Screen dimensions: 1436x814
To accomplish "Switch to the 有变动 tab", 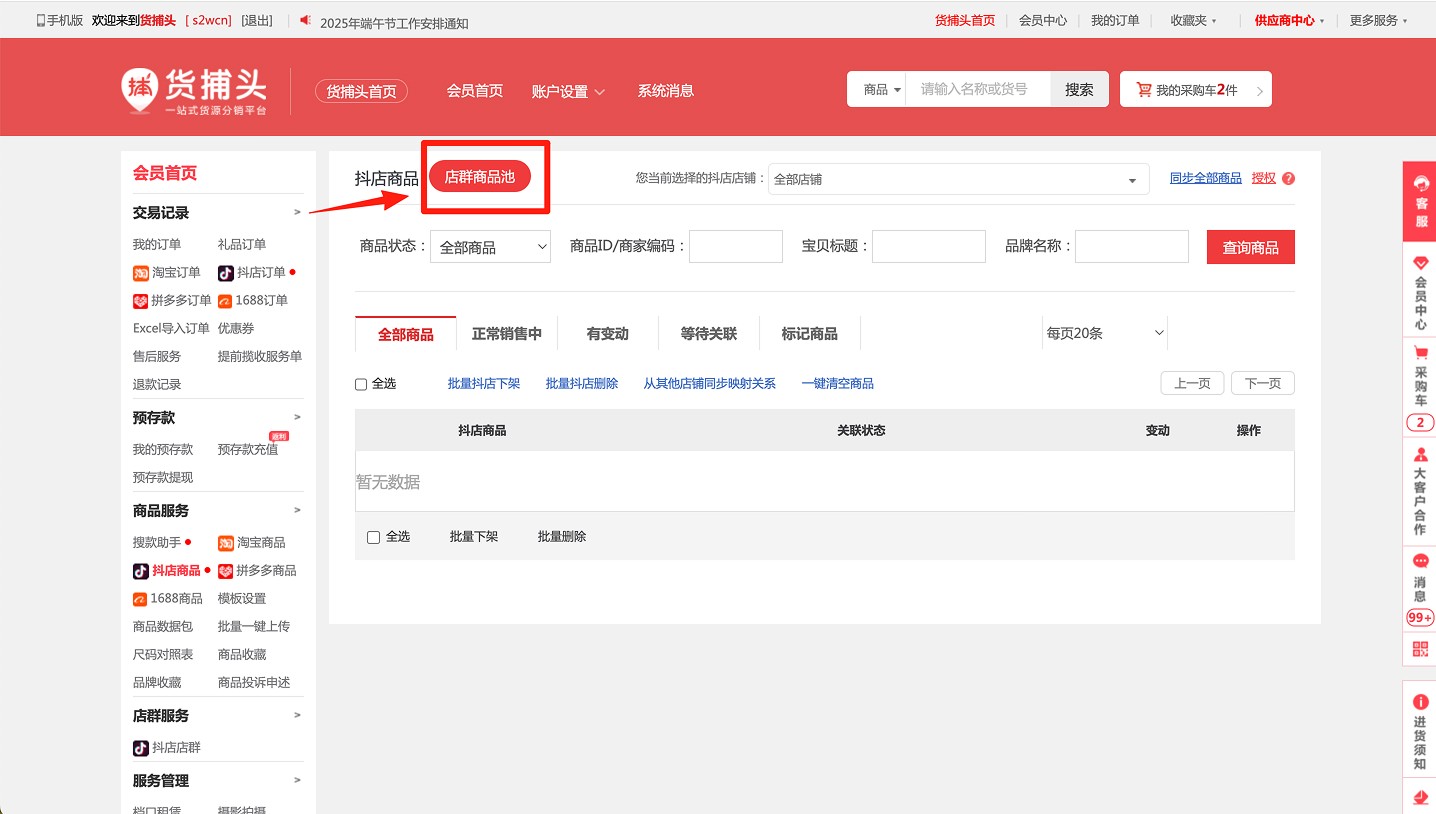I will [x=608, y=334].
